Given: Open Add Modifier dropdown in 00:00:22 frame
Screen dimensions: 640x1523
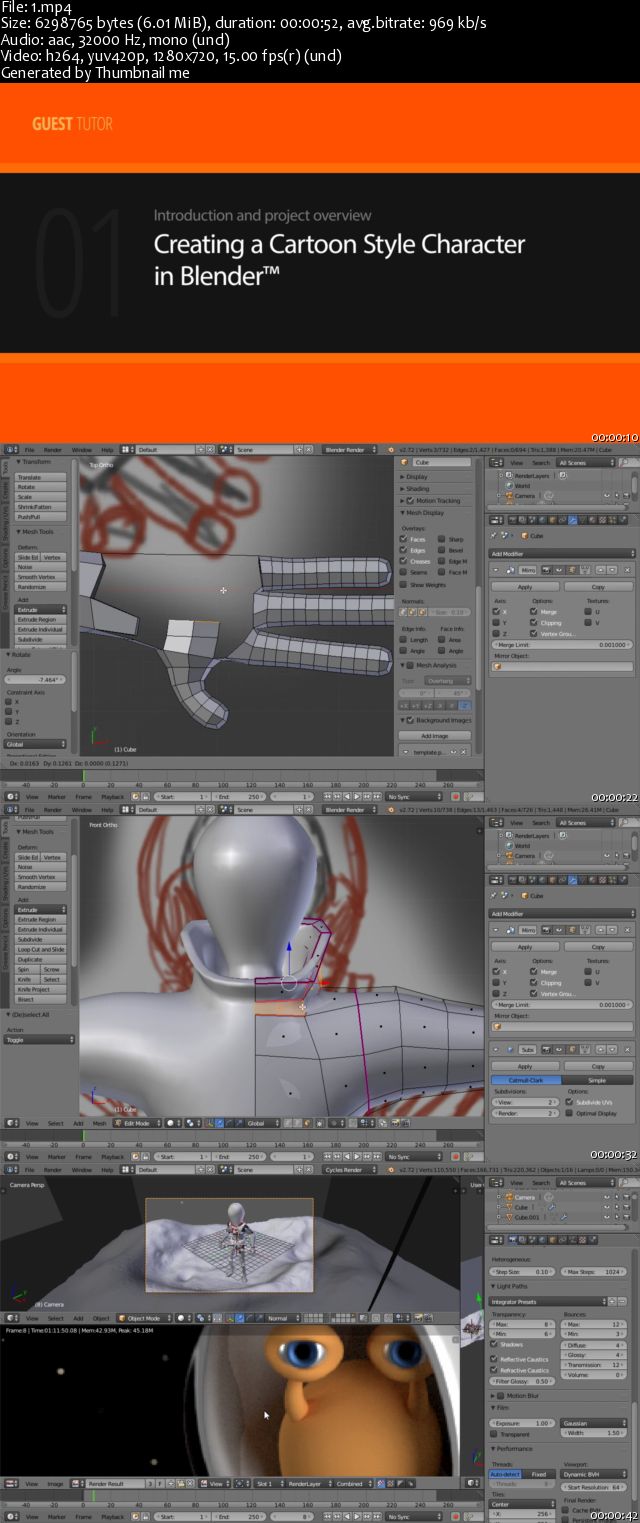Looking at the screenshot, I should [x=562, y=553].
